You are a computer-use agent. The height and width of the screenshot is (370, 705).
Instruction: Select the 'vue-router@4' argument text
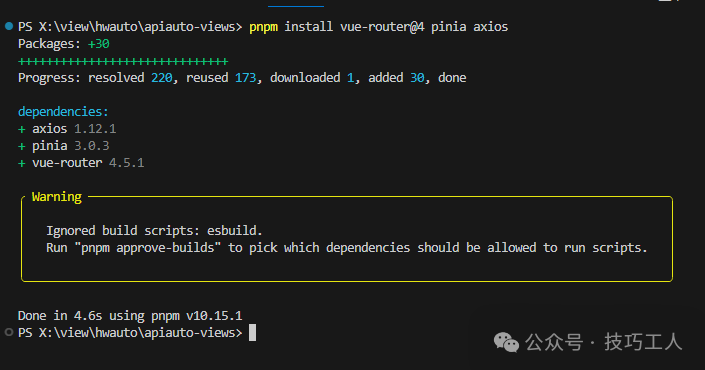click(x=382, y=27)
